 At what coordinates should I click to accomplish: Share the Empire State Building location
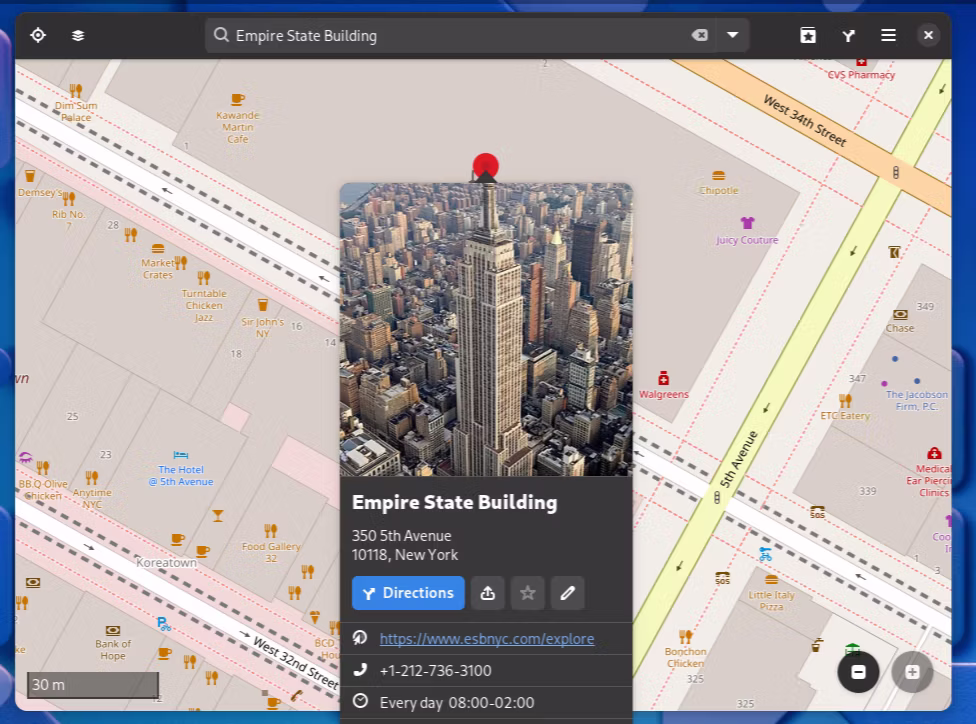click(488, 593)
